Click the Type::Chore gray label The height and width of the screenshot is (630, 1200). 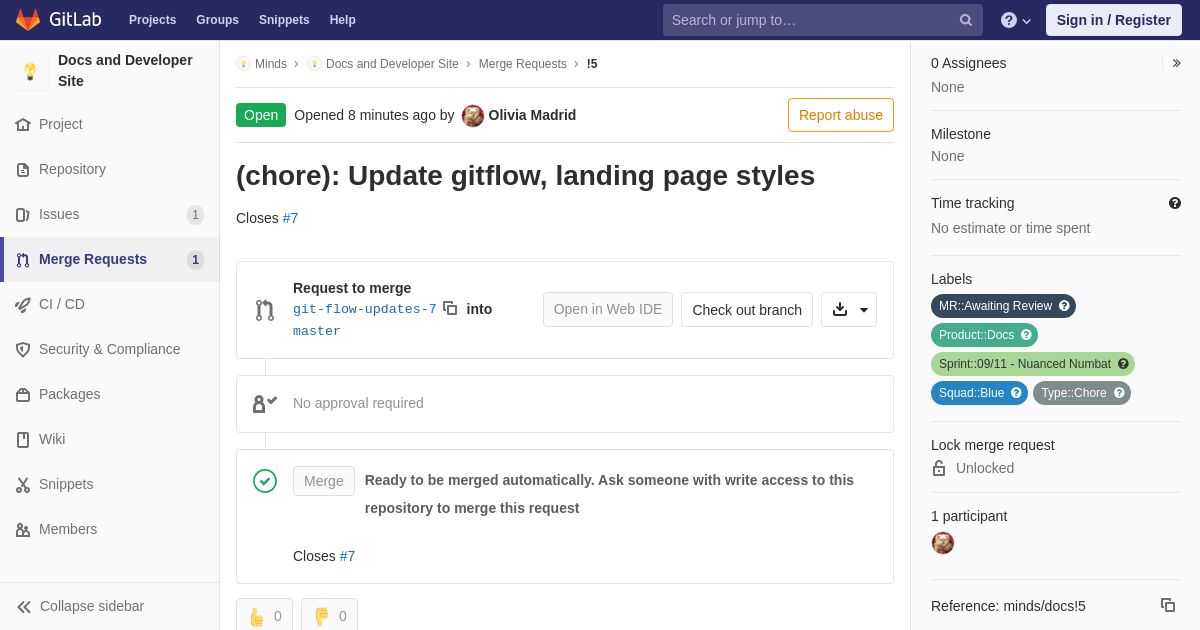pos(1082,393)
